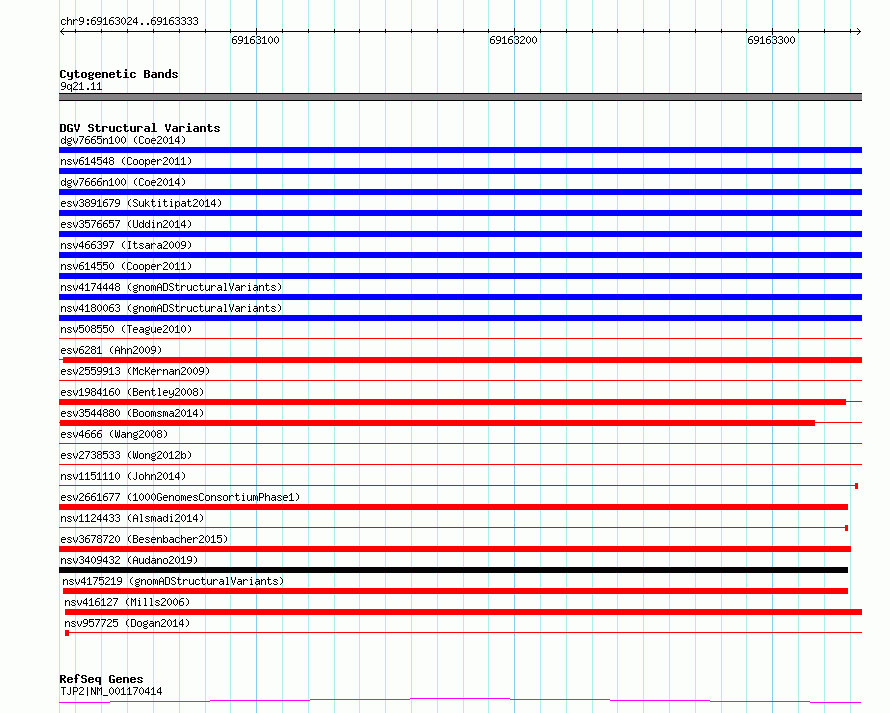Click nsv614550 (Cooper2011) variant label

click(126, 266)
